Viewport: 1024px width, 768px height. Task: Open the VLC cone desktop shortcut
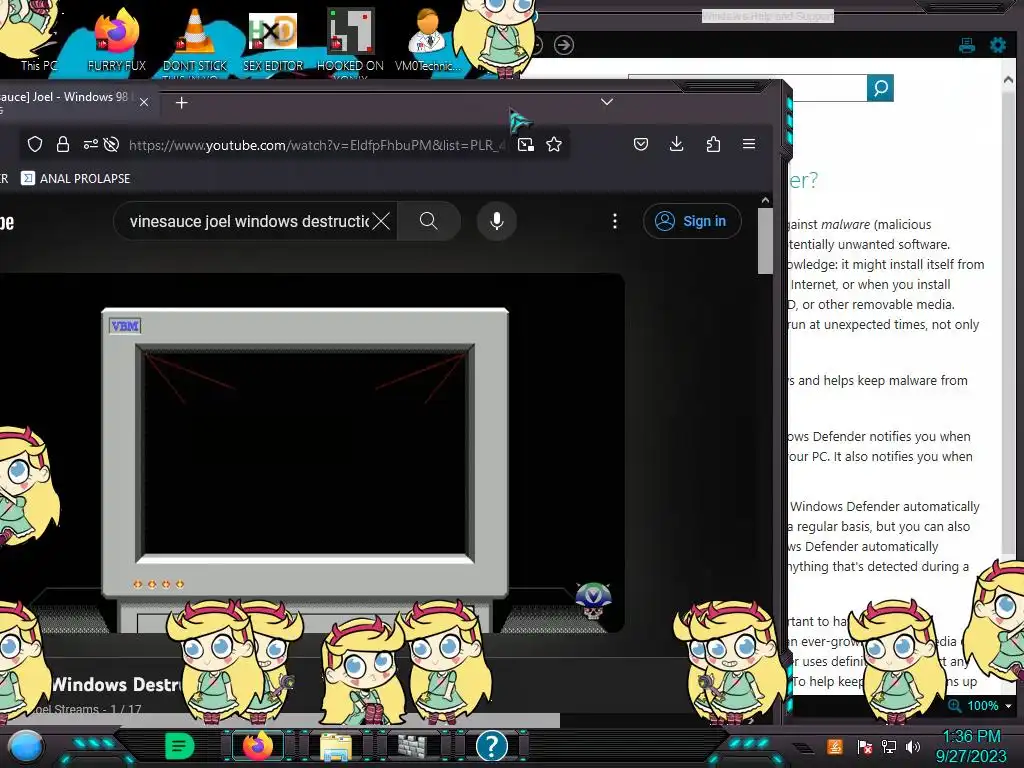click(195, 39)
